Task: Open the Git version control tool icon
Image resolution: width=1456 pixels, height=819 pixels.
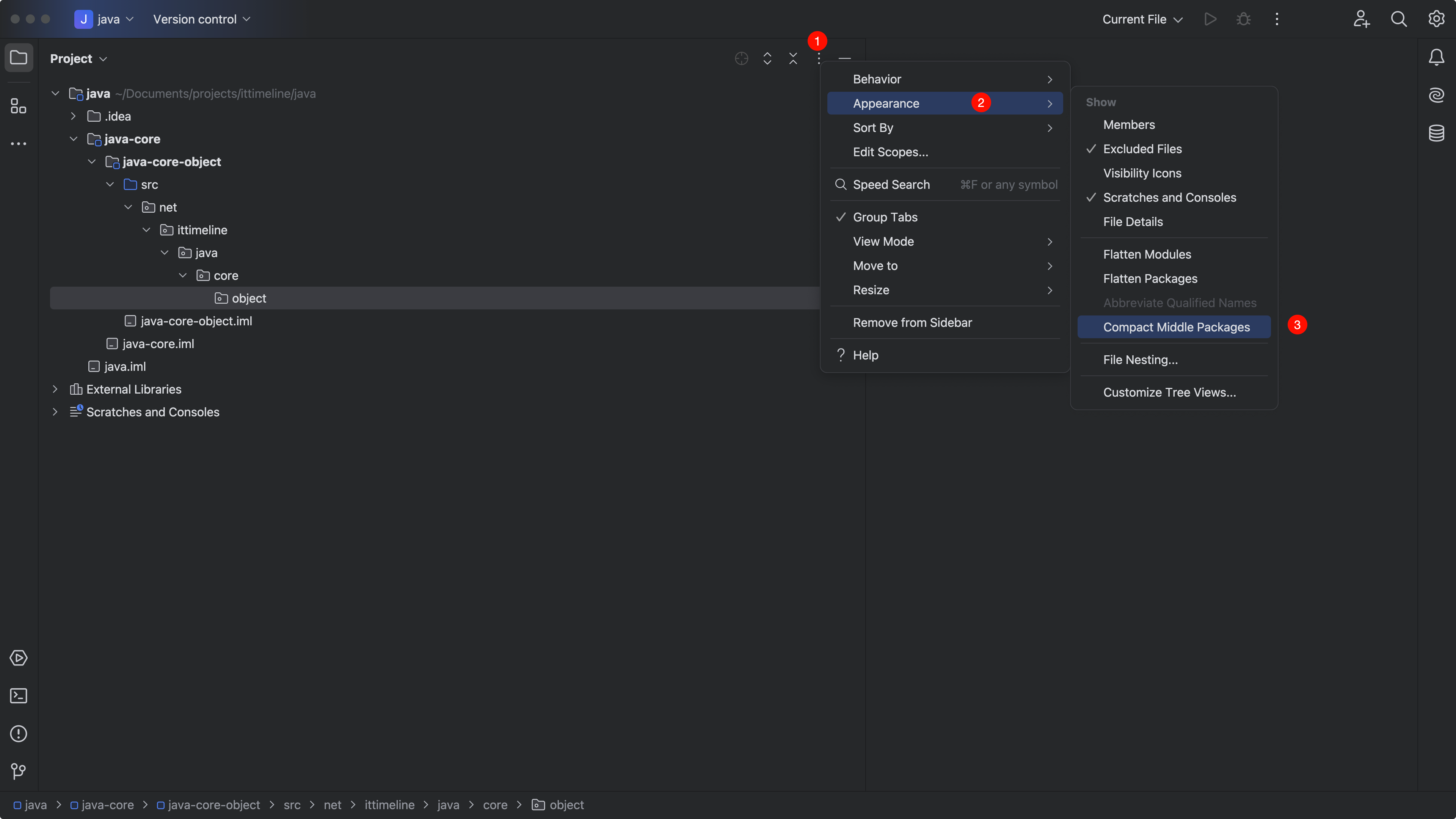Action: (x=19, y=771)
